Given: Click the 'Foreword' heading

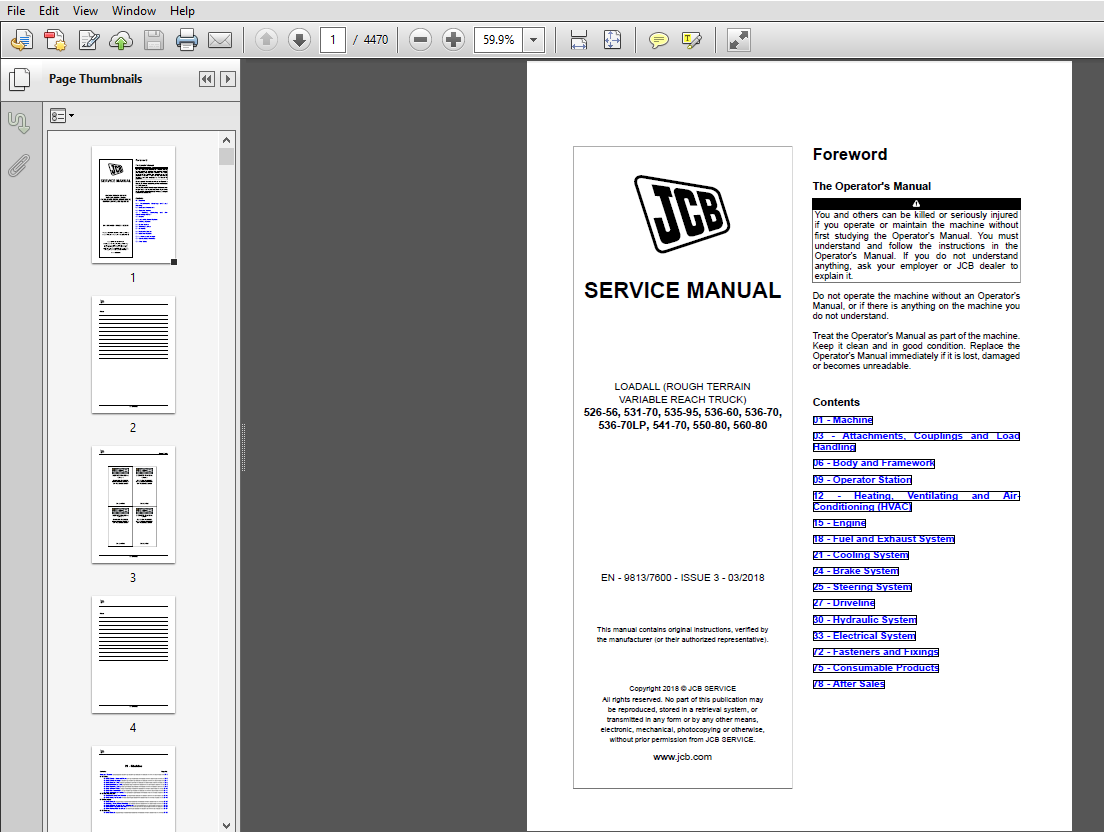Looking at the screenshot, I should point(850,155).
